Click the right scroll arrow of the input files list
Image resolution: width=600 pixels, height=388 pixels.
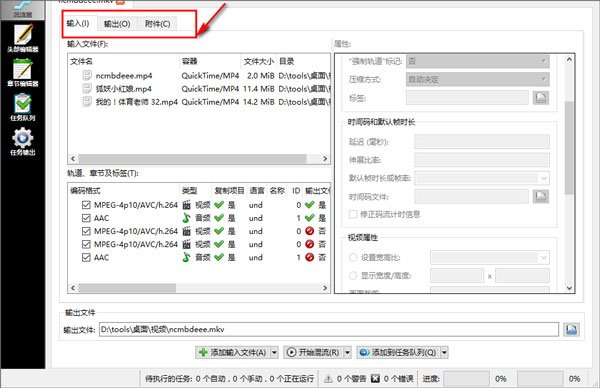(x=325, y=158)
